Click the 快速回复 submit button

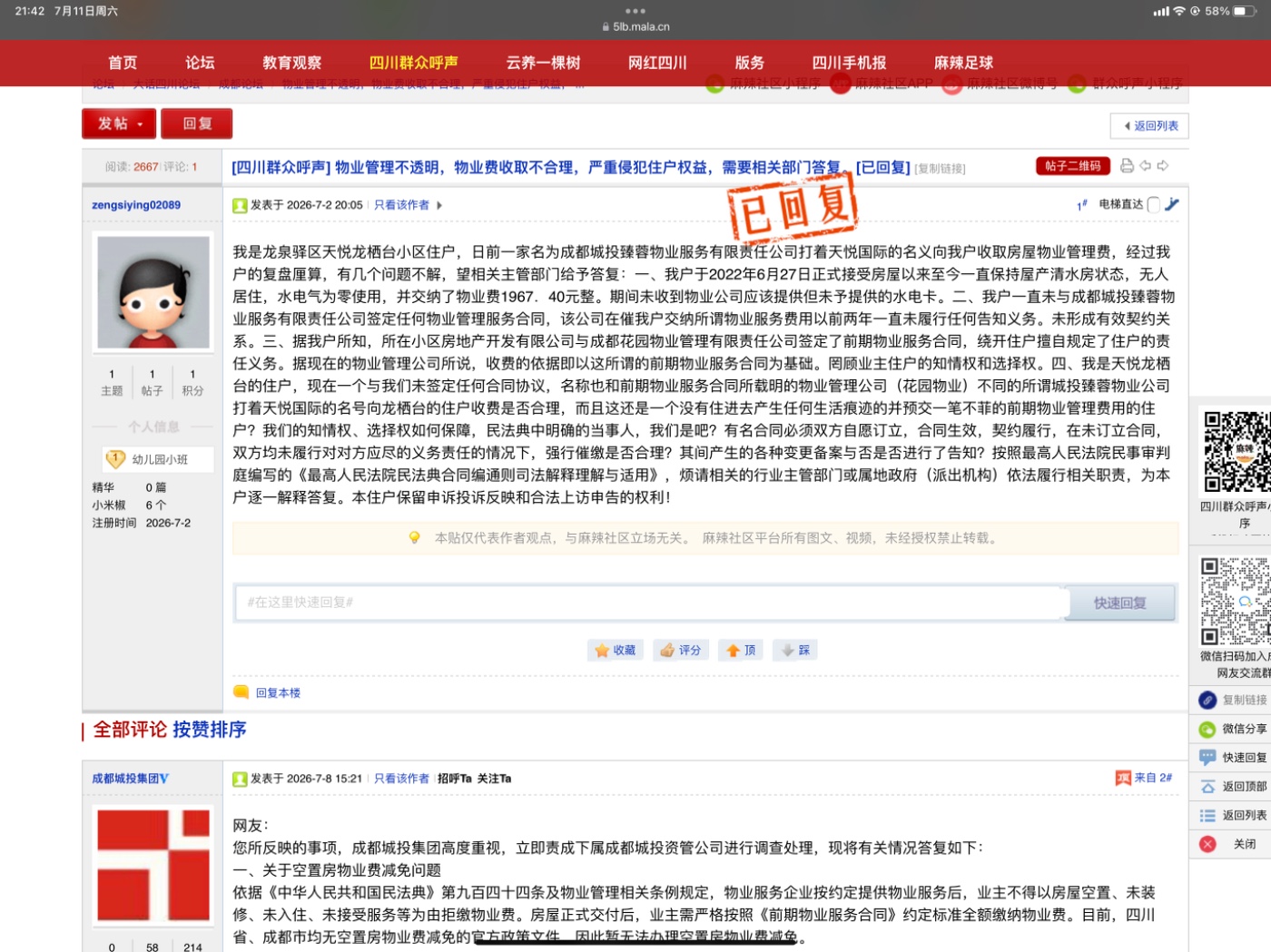coord(1120,603)
